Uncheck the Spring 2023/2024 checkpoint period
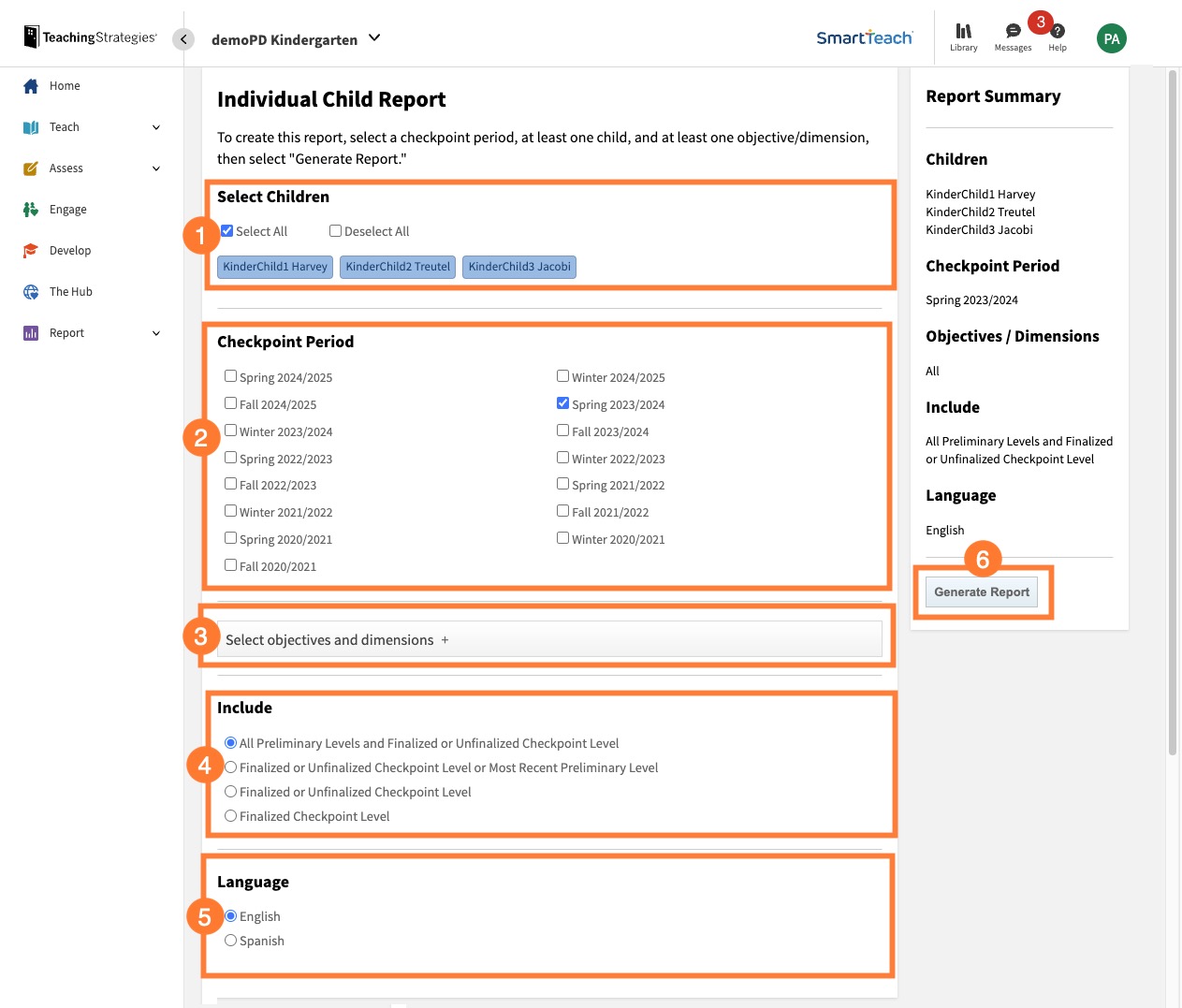Viewport: 1182px width, 1008px height. [x=562, y=403]
